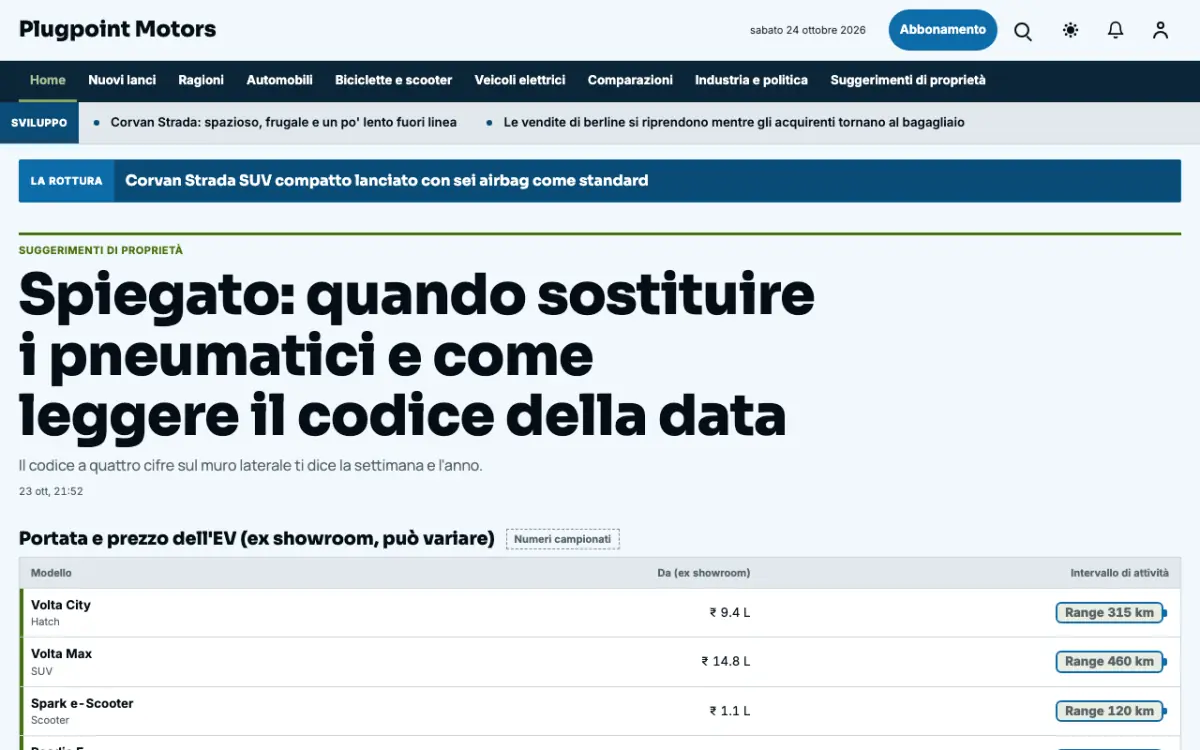Select the Home nav tab

tap(48, 80)
